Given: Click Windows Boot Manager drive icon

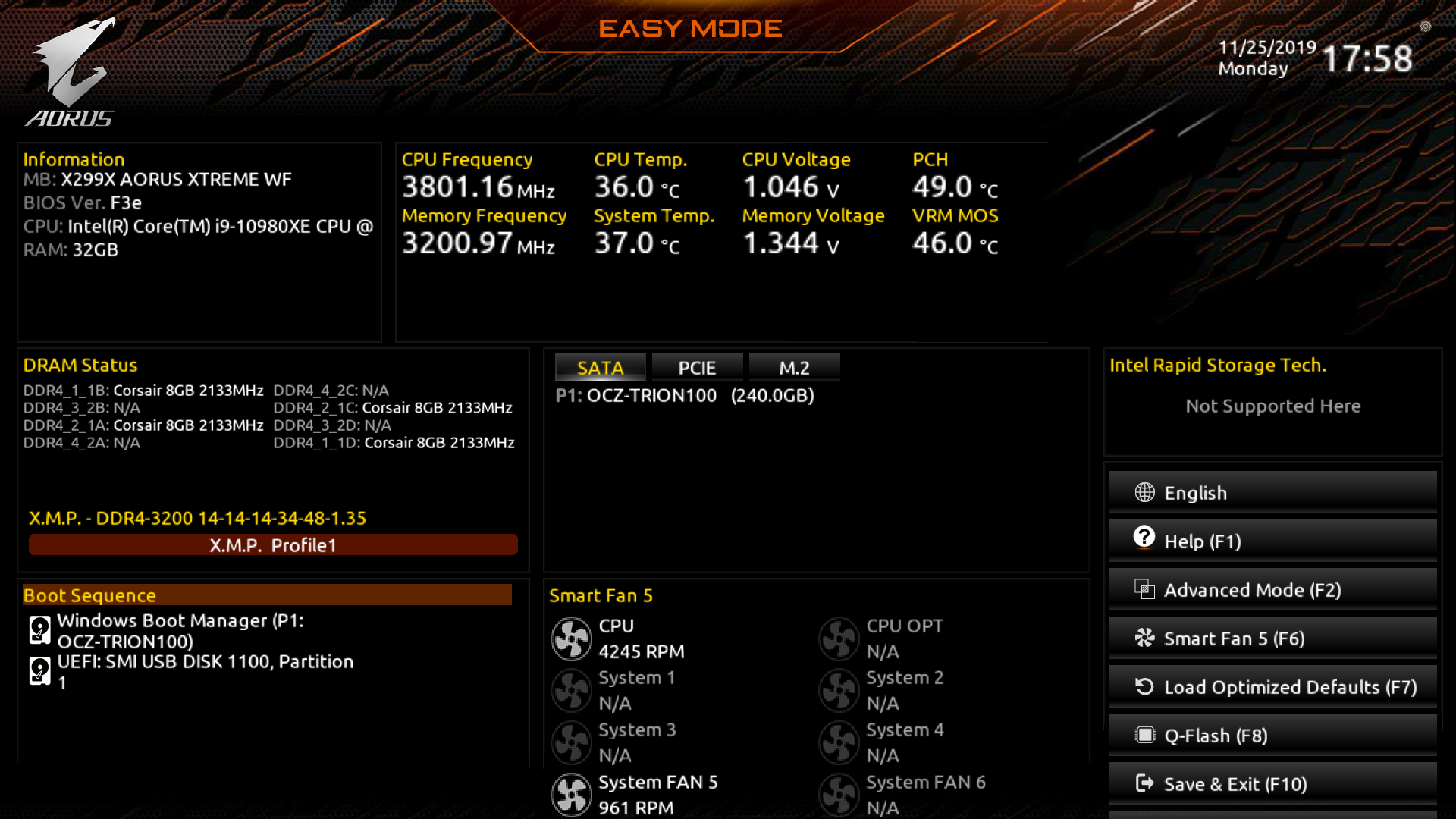Looking at the screenshot, I should 39,630.
